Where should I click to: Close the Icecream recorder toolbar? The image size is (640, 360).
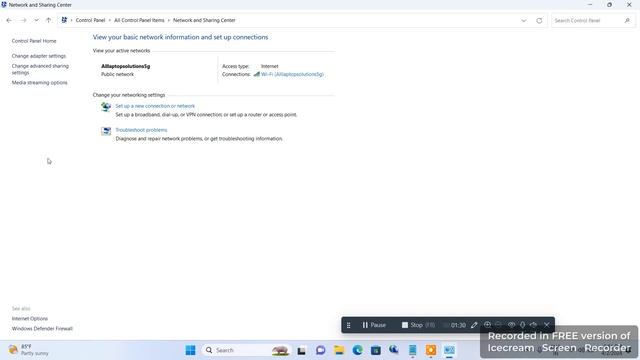point(547,325)
